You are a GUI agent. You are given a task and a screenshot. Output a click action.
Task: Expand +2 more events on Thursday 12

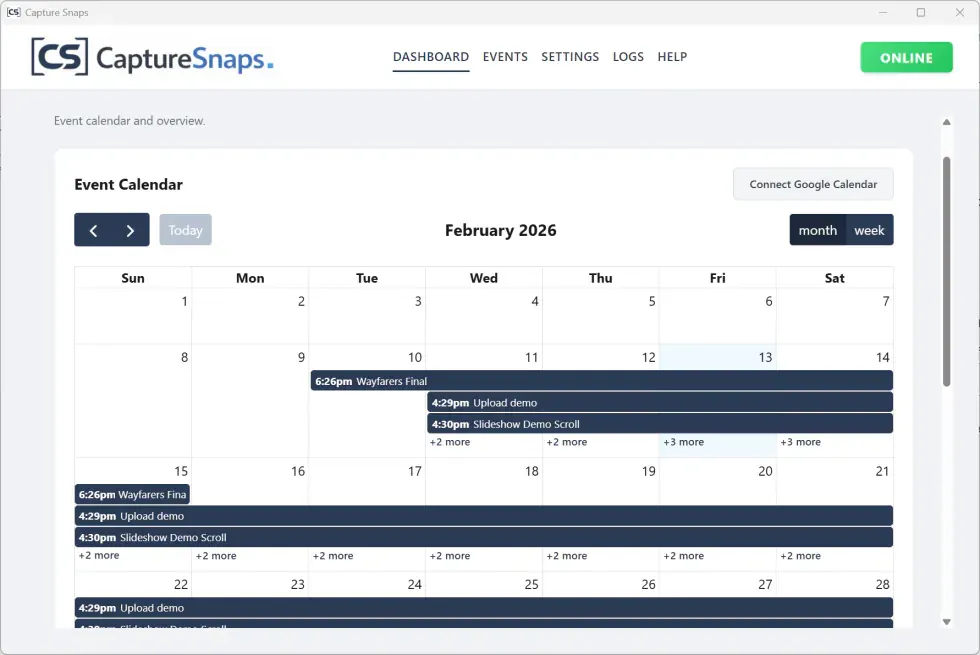(x=567, y=442)
